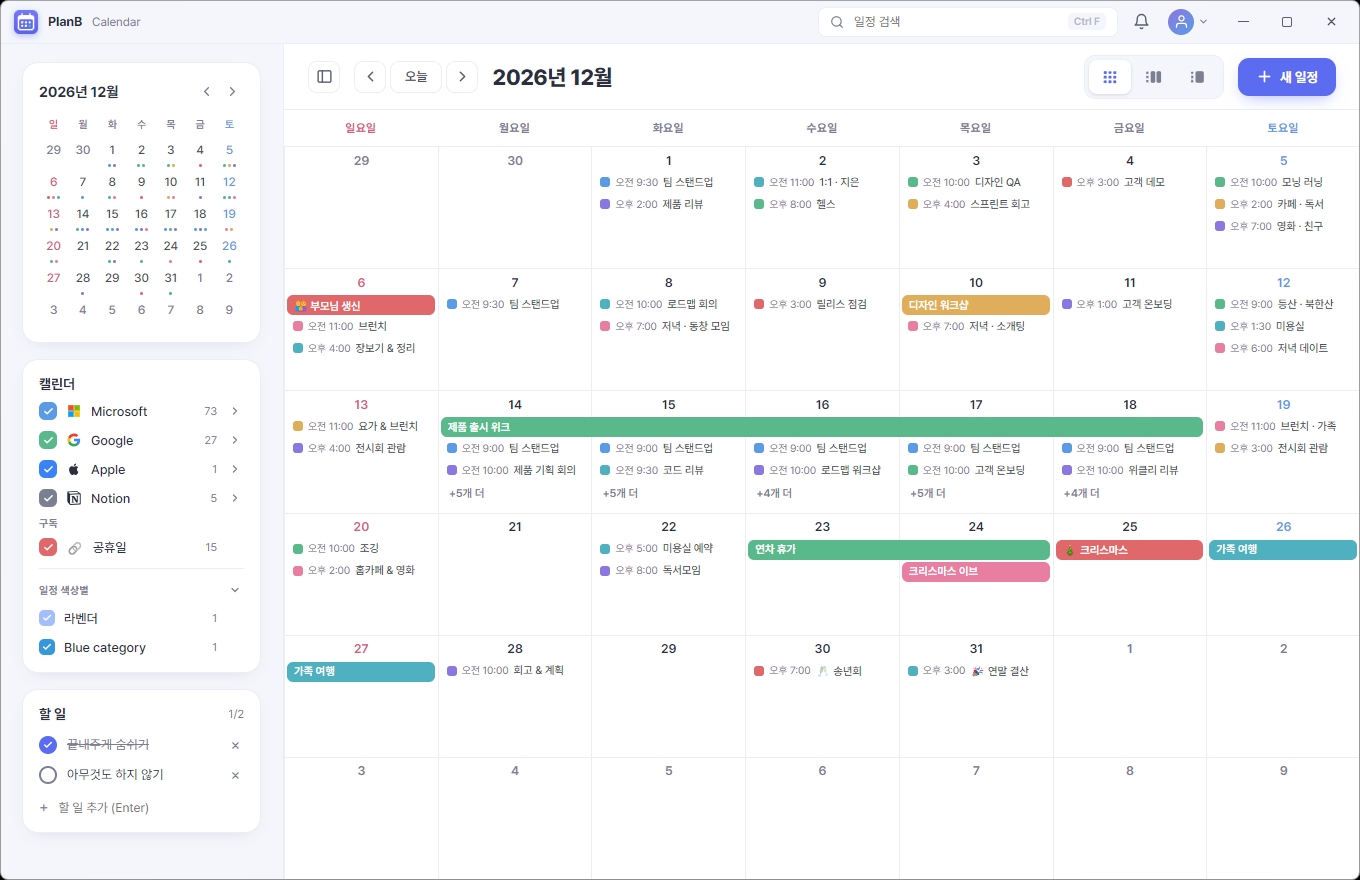Open 오후 3:00 연말 결산 event
The height and width of the screenshot is (880, 1360).
(976, 671)
